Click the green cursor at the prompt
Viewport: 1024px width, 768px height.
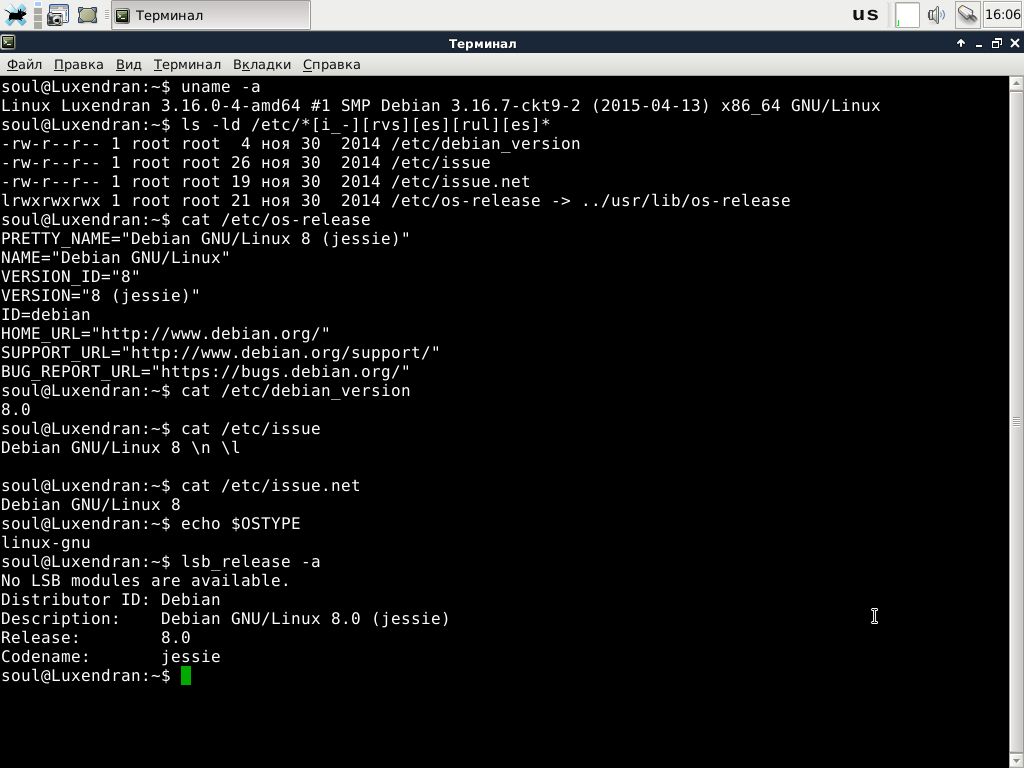tap(186, 675)
